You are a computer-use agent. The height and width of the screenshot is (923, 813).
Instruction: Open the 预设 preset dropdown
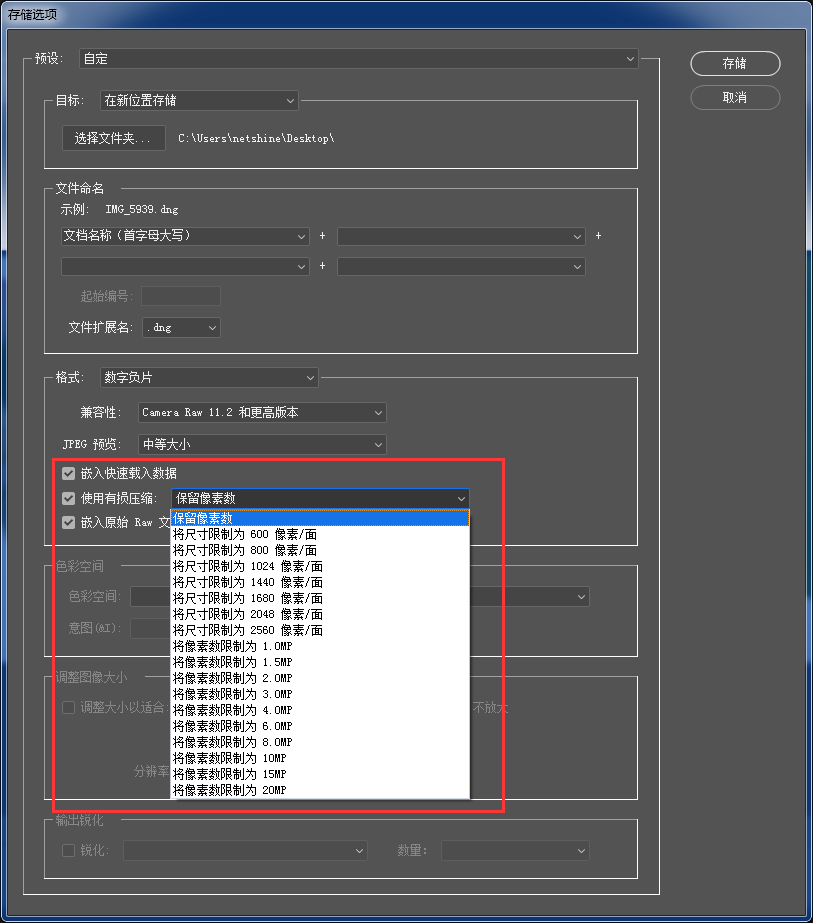coord(359,59)
